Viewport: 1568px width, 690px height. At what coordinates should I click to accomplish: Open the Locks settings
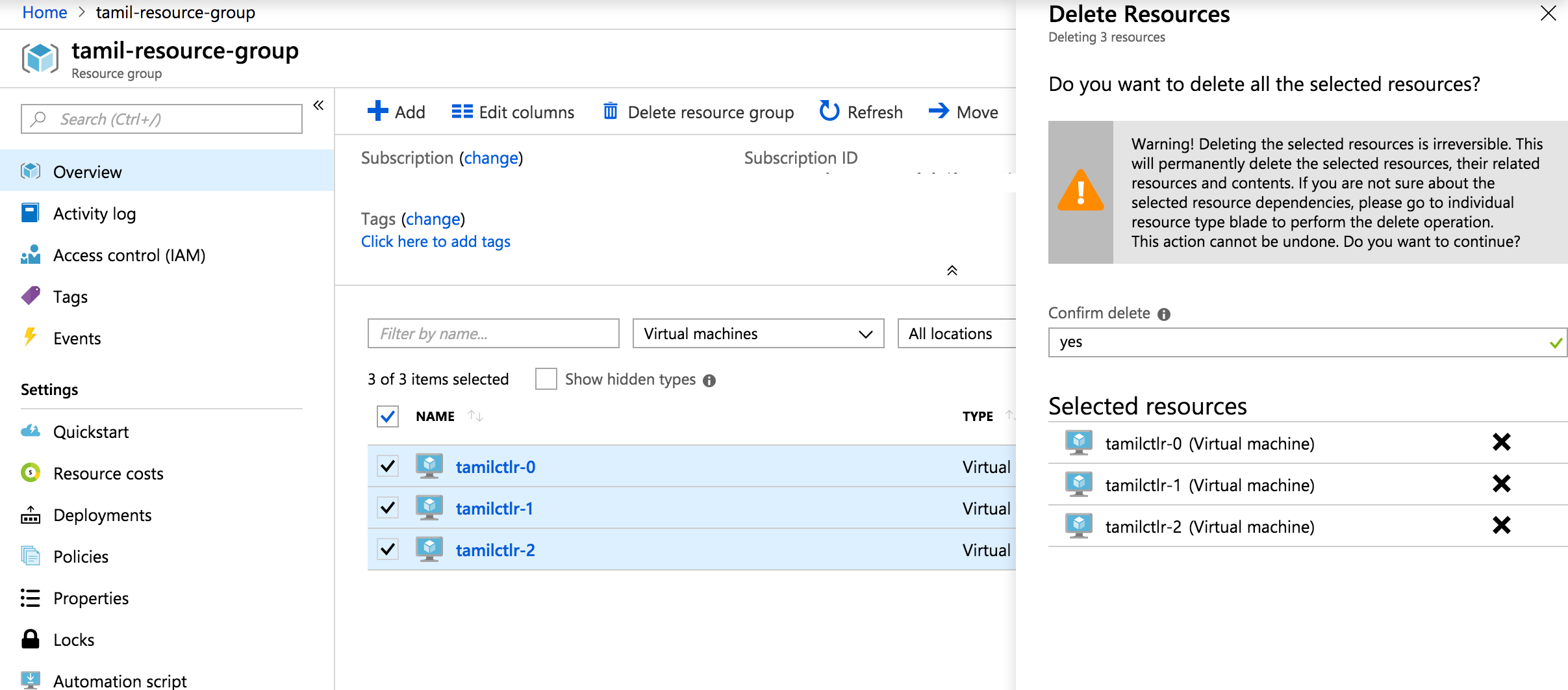coord(73,639)
